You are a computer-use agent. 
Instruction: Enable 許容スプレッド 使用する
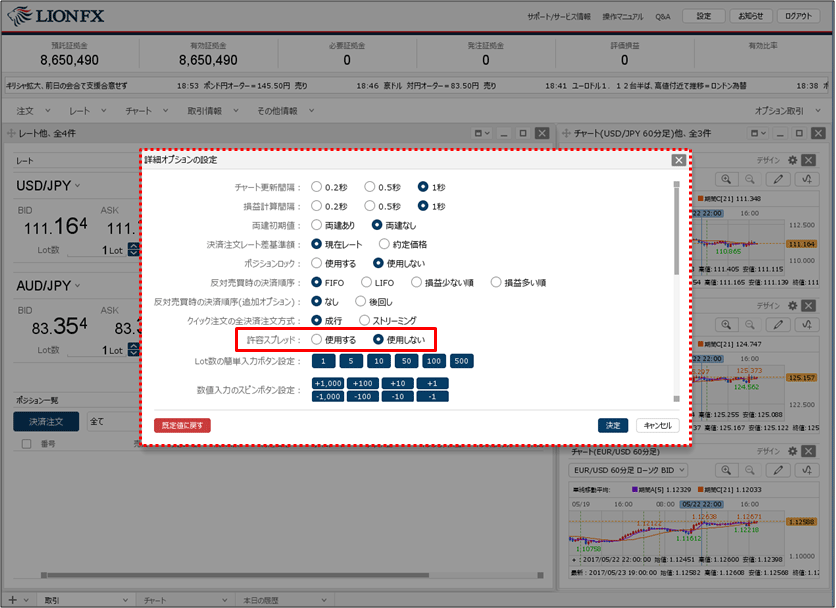tap(316, 339)
